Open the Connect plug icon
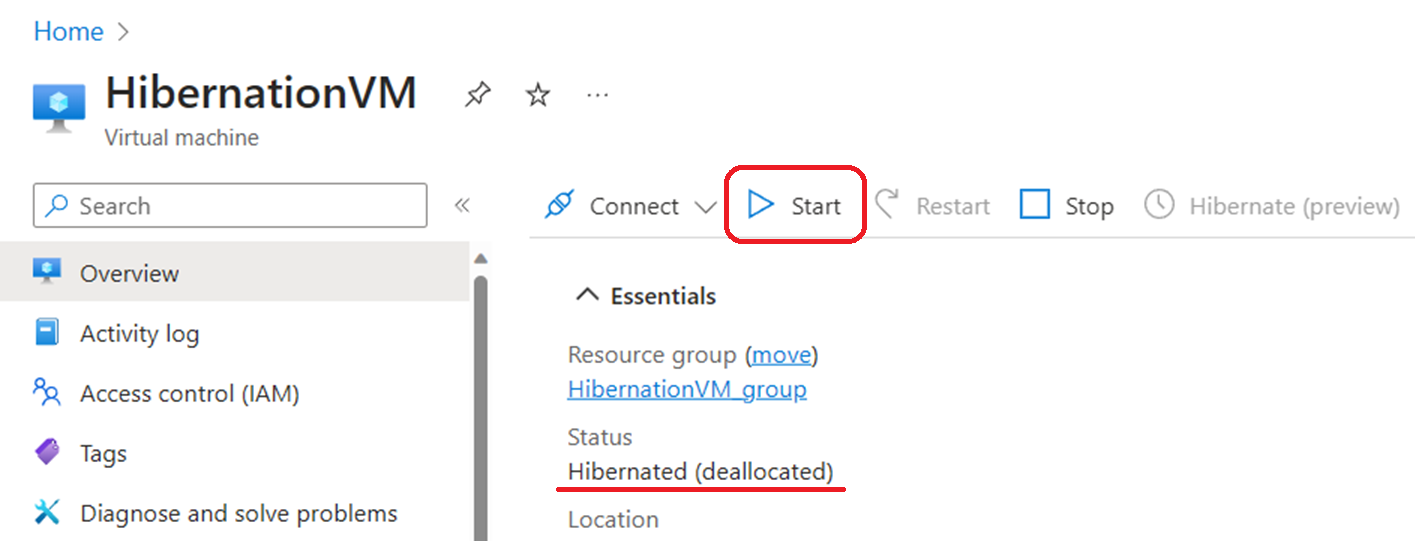Viewport: 1415px width, 541px height. click(559, 205)
